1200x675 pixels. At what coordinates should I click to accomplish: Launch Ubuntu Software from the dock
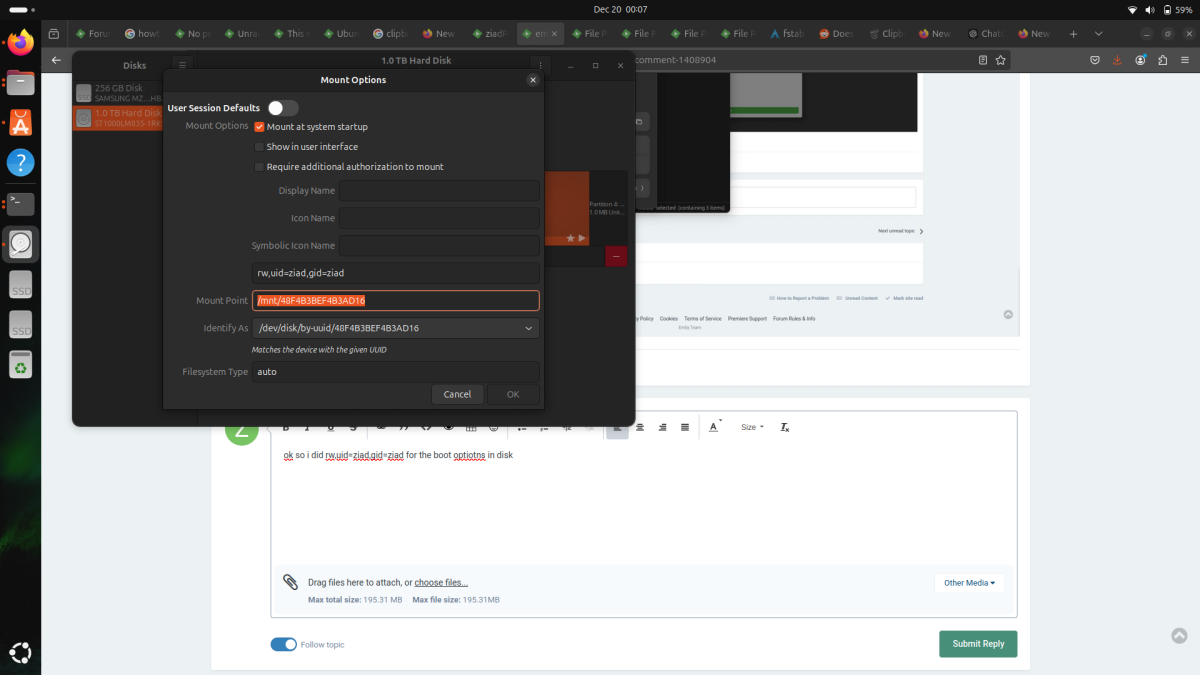pyautogui.click(x=21, y=122)
